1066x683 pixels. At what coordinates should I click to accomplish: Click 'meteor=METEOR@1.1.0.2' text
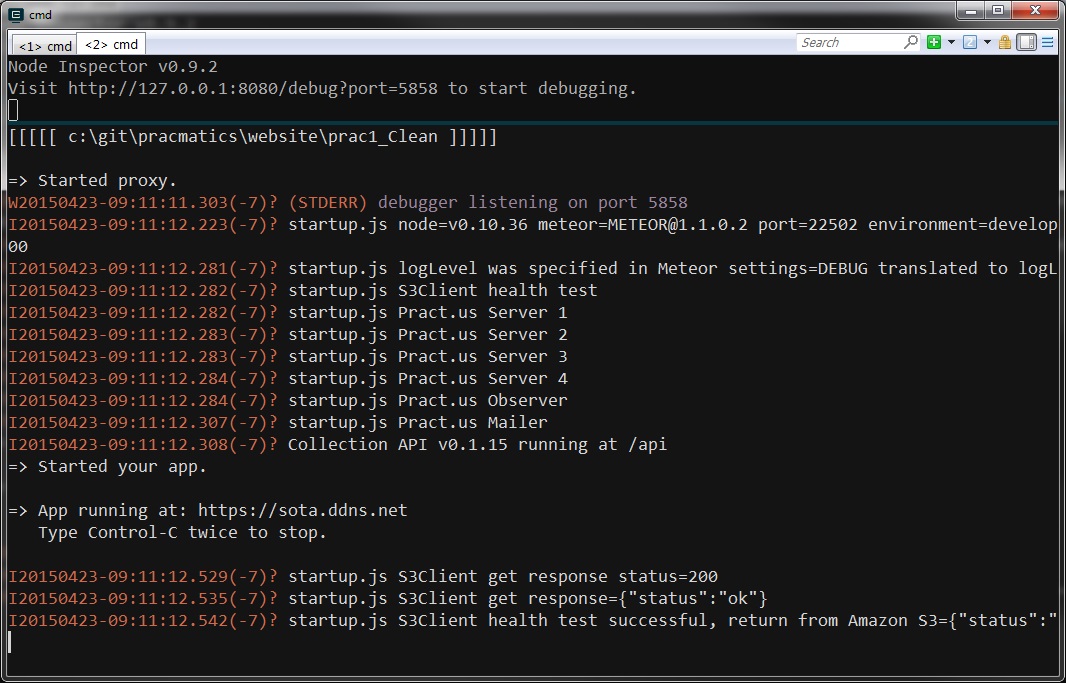pos(642,224)
